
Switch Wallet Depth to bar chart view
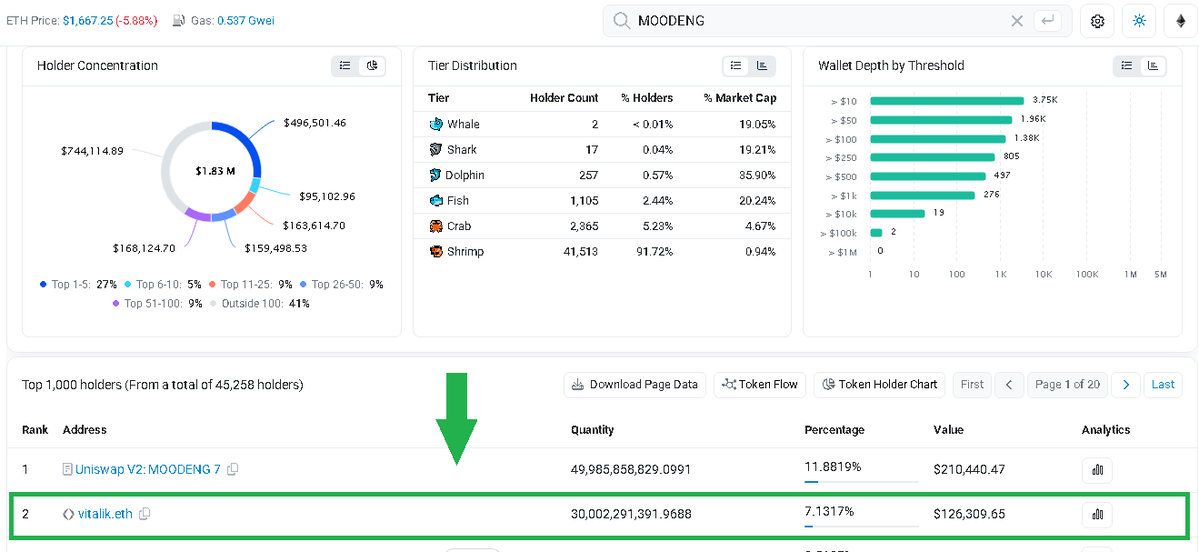[x=1153, y=66]
